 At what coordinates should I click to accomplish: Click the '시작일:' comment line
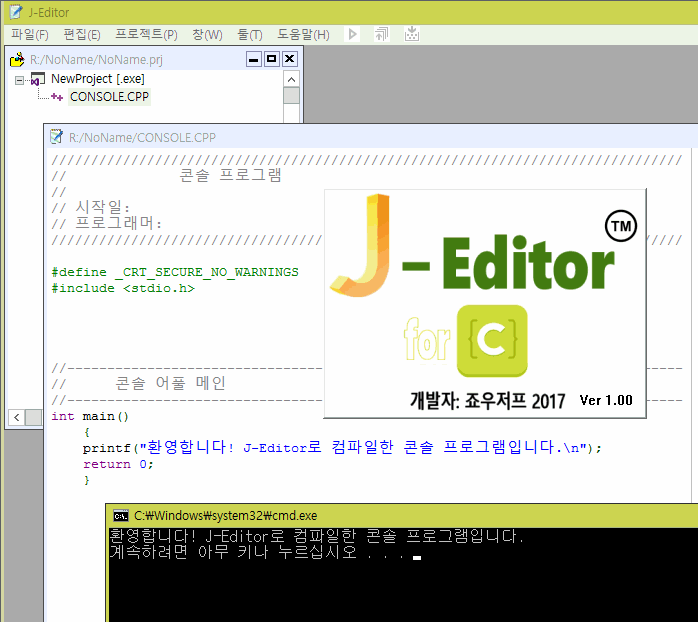(91, 207)
